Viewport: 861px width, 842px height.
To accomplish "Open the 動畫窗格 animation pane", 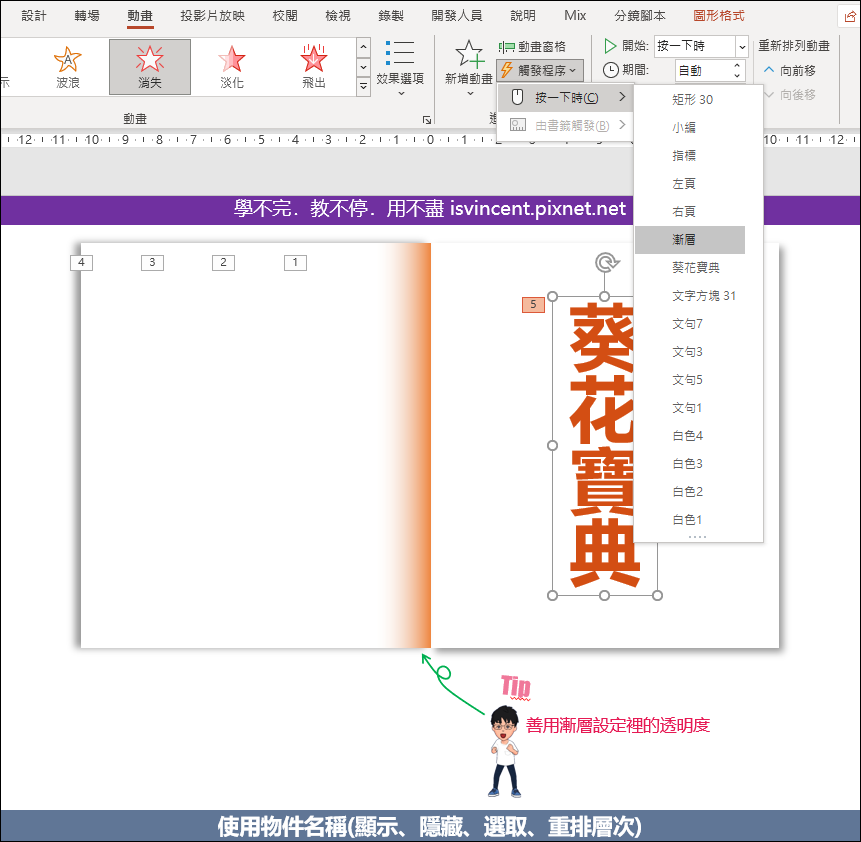I will click(532, 47).
